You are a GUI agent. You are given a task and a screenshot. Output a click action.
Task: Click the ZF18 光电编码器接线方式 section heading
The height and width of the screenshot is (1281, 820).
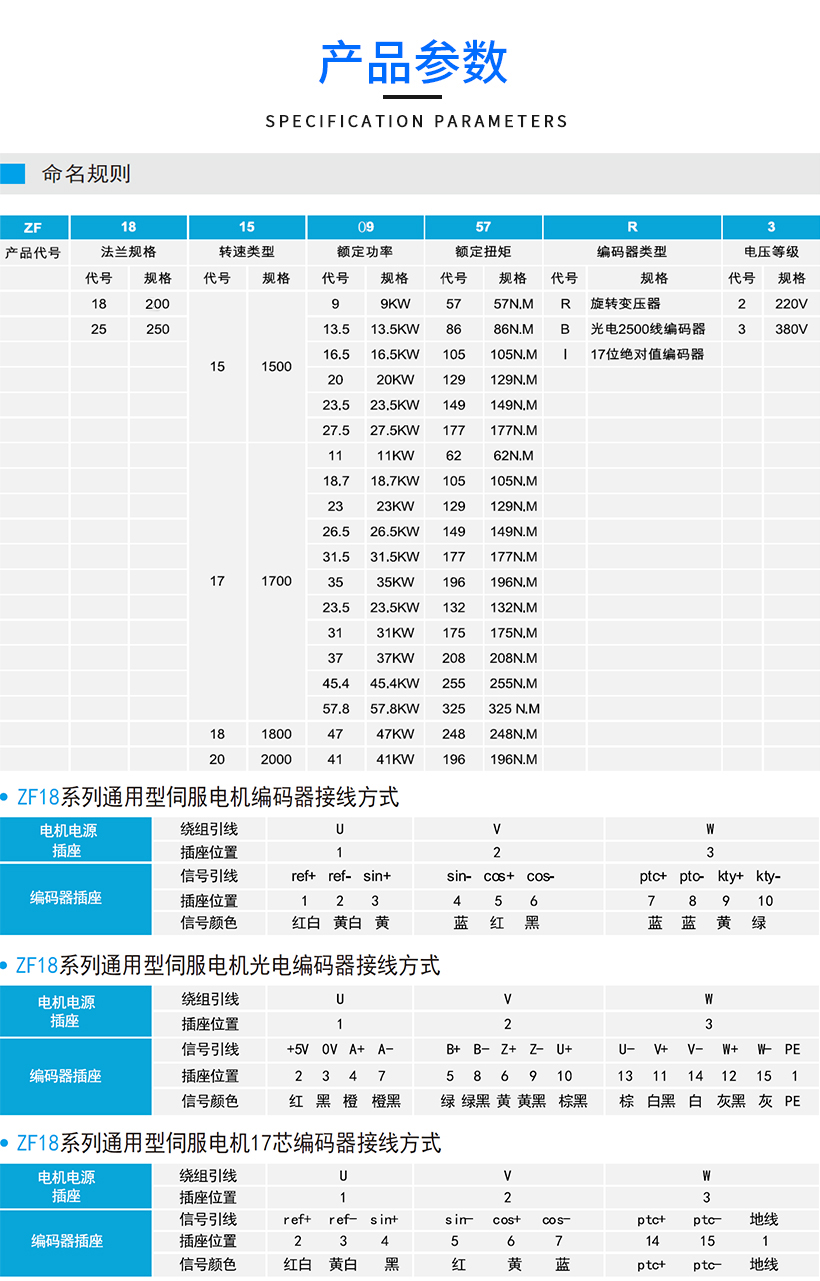(228, 966)
